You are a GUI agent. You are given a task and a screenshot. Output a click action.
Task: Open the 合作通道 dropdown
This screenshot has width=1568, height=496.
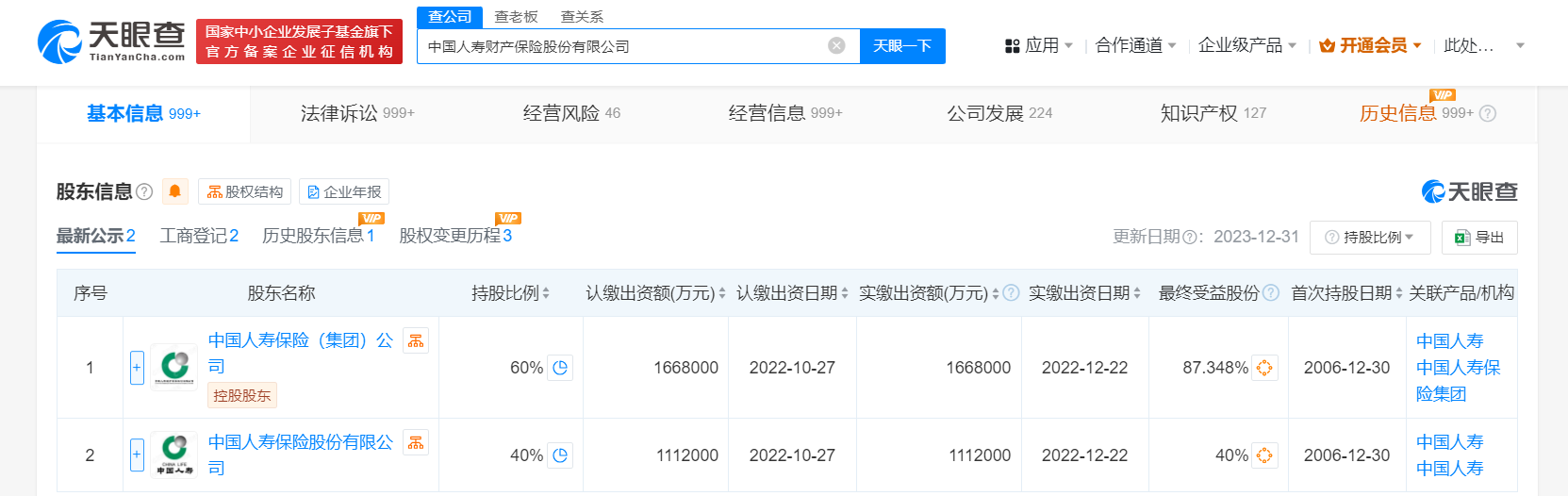1135,45
